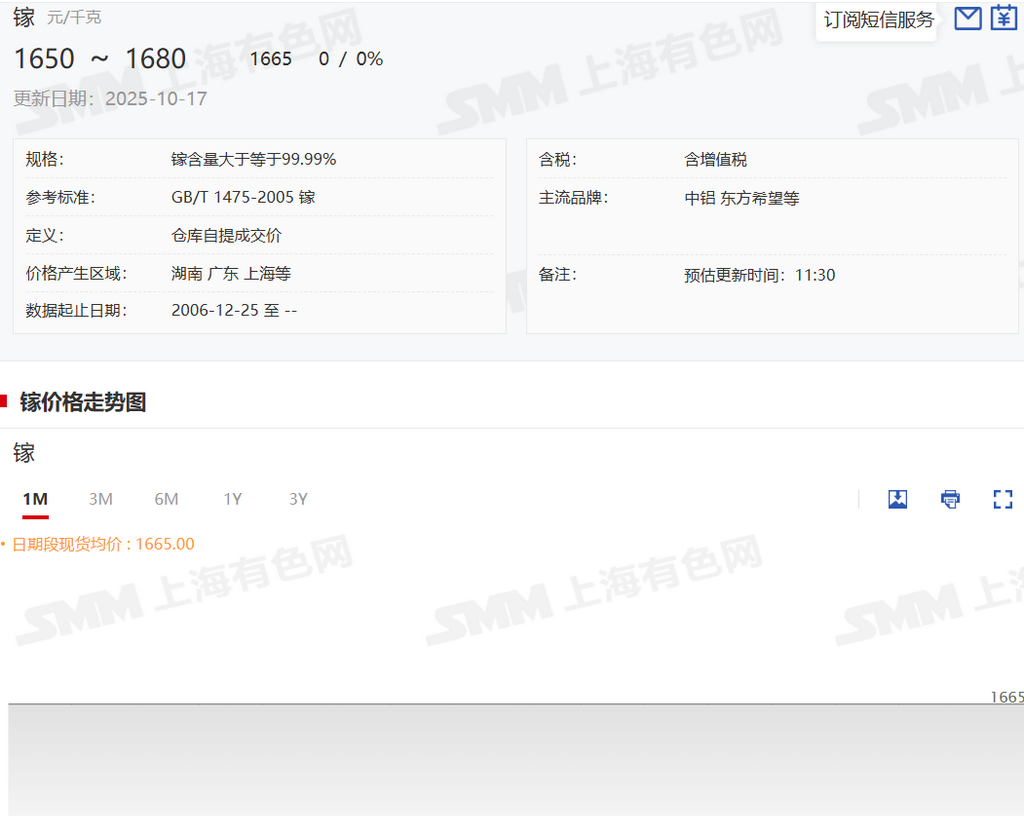
Task: Print the gallium price chart
Action: tap(950, 499)
